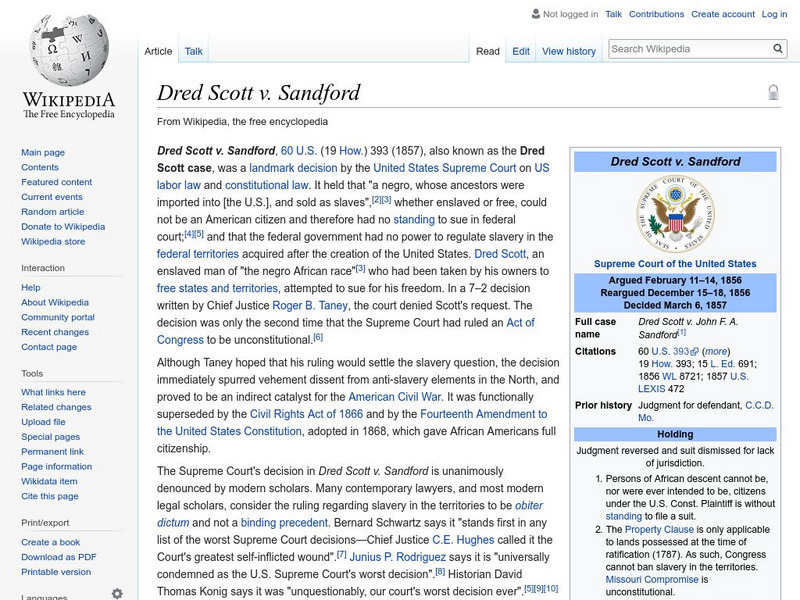800x600 pixels.
Task: Click the search magnifying glass icon
Action: click(x=778, y=49)
